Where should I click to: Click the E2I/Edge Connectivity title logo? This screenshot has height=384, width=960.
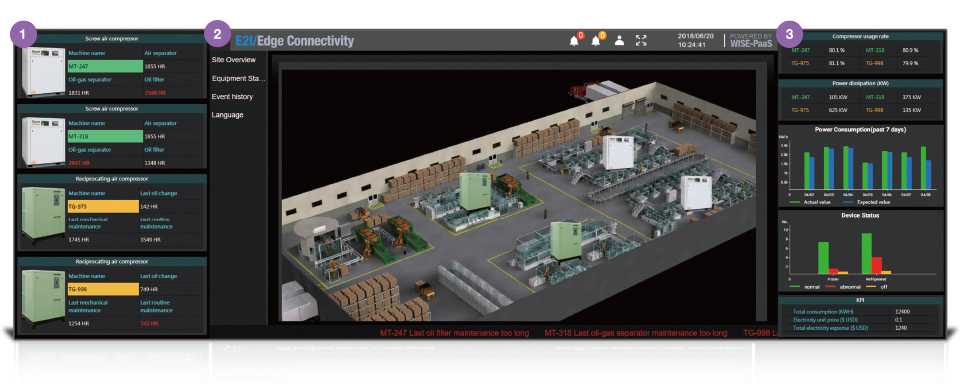294,41
